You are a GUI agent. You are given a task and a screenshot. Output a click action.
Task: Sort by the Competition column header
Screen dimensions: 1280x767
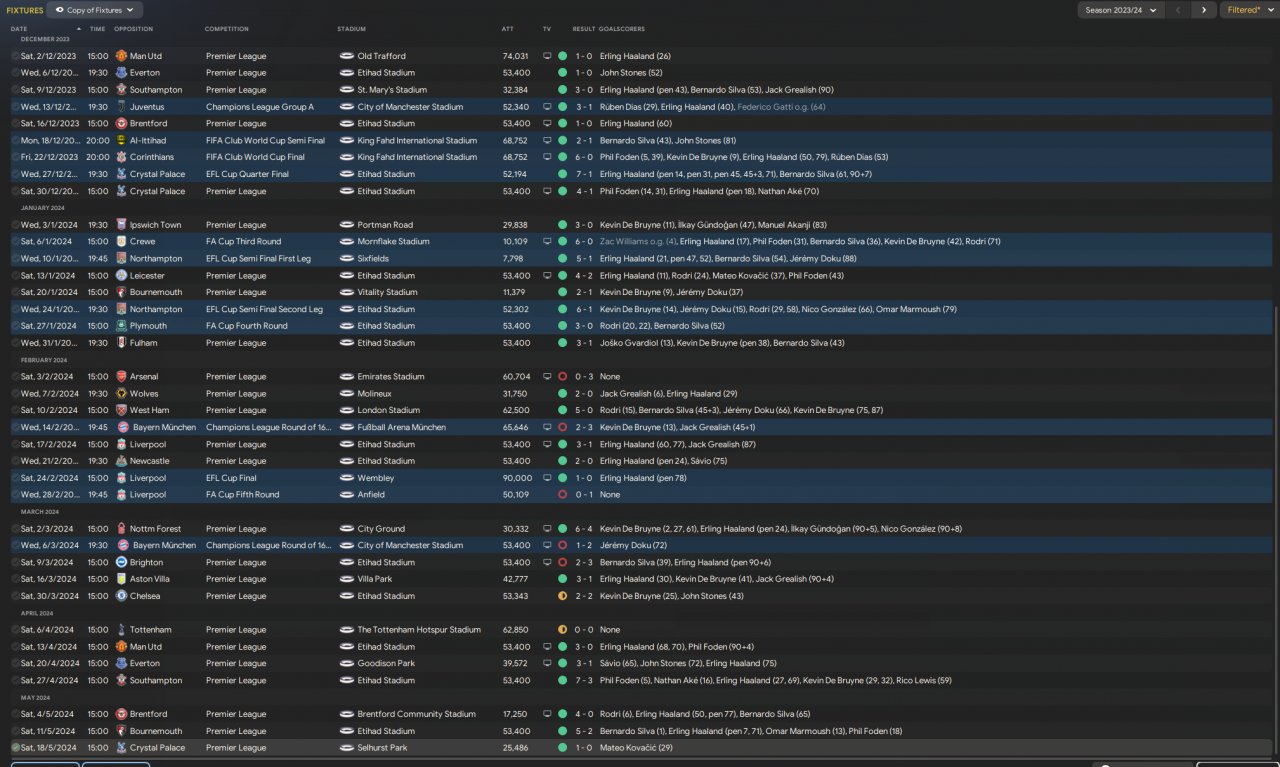[227, 29]
